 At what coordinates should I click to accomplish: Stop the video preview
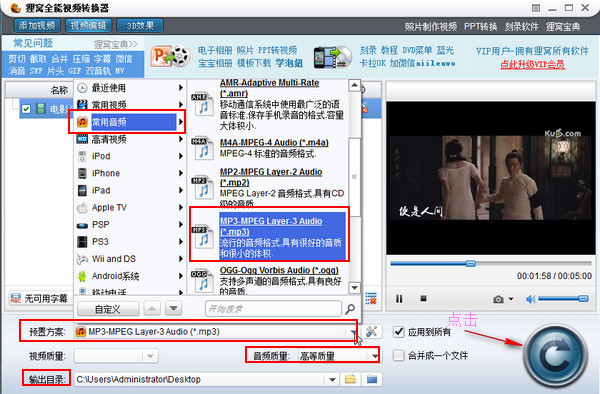click(423, 298)
